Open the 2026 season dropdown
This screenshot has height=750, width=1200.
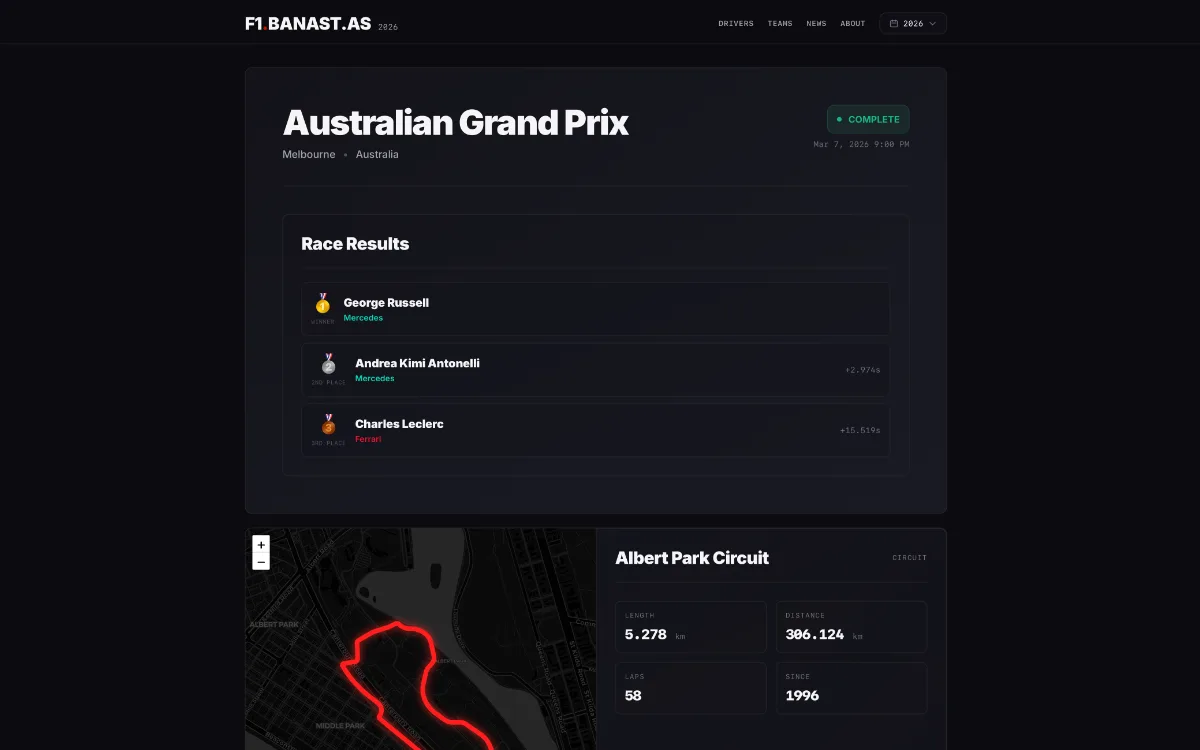click(x=912, y=23)
